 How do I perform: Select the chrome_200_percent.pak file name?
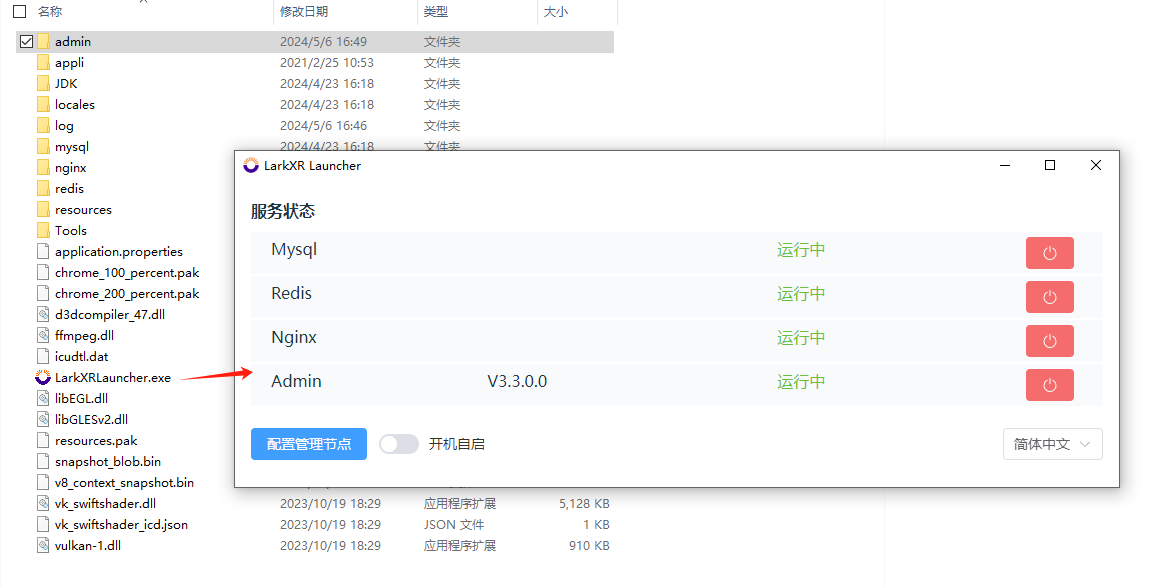127,293
